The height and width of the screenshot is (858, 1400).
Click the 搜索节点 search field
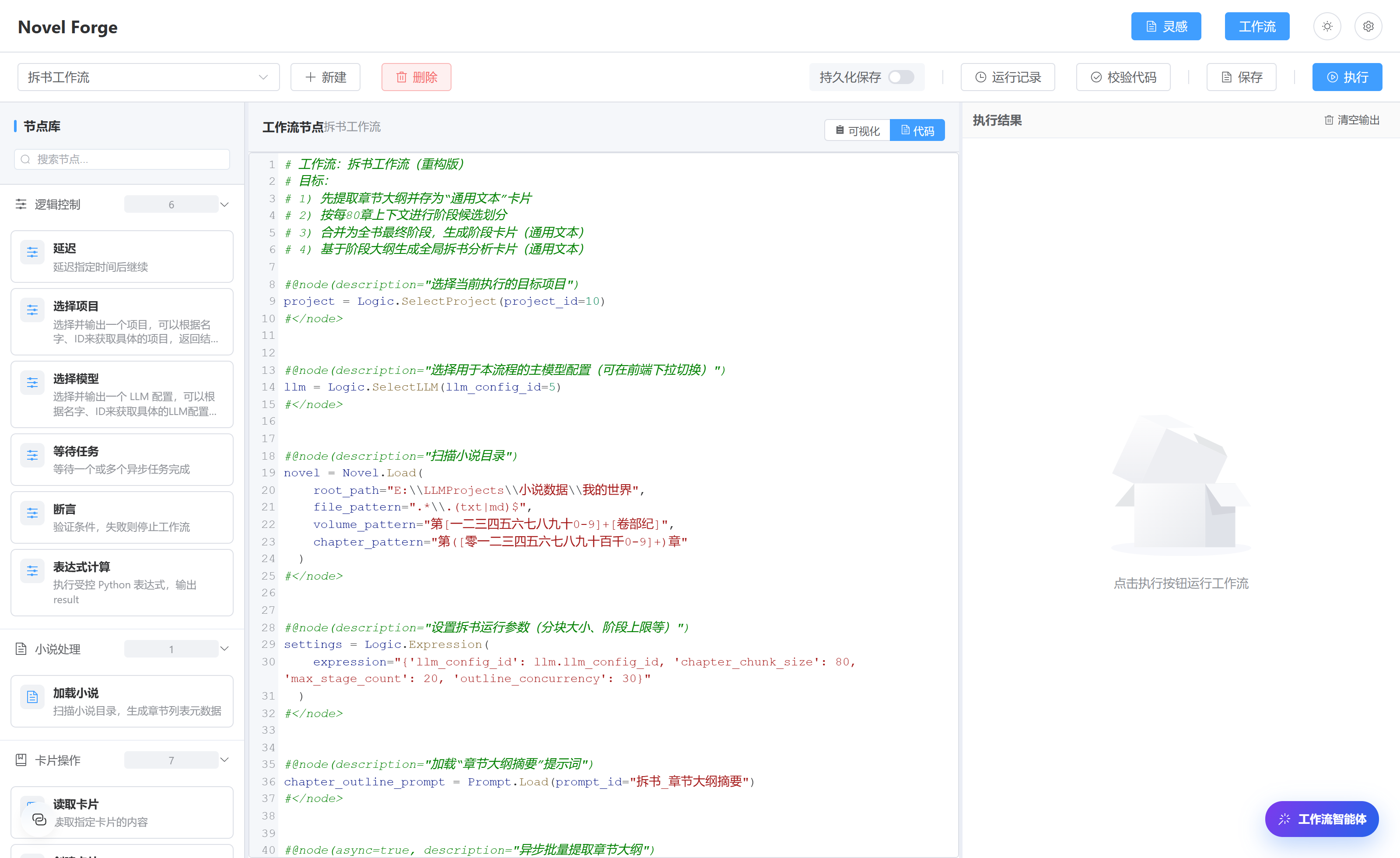[122, 159]
